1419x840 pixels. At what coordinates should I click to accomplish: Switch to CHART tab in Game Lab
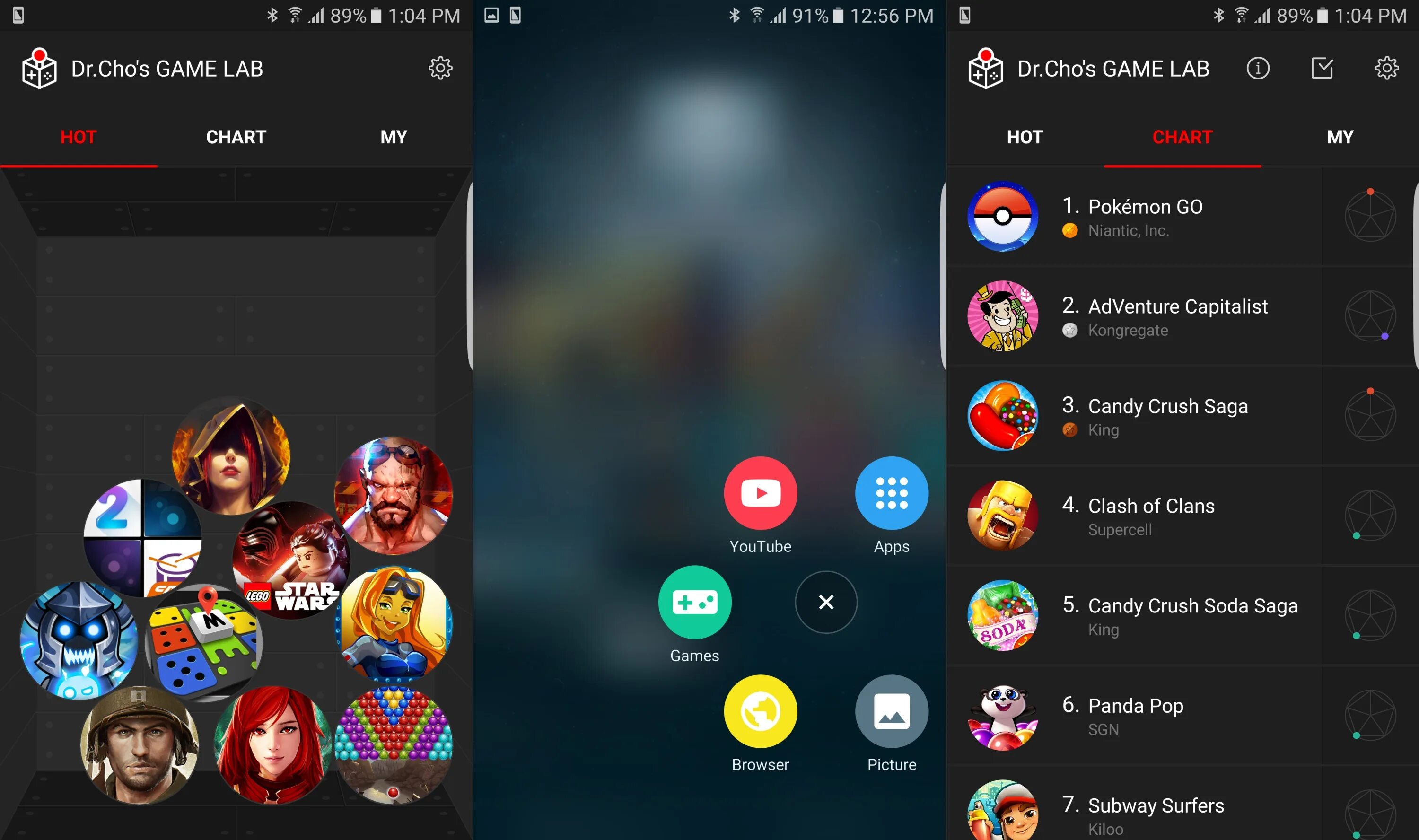pos(236,136)
